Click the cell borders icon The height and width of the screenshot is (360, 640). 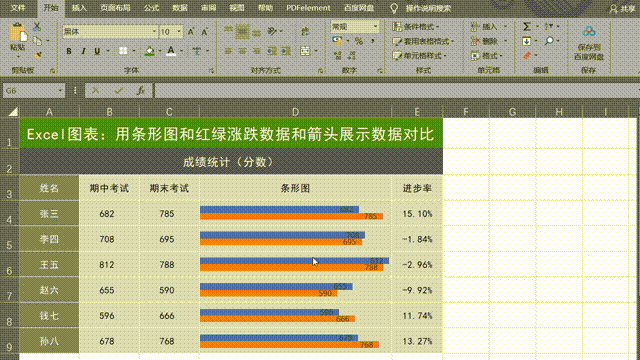point(123,51)
